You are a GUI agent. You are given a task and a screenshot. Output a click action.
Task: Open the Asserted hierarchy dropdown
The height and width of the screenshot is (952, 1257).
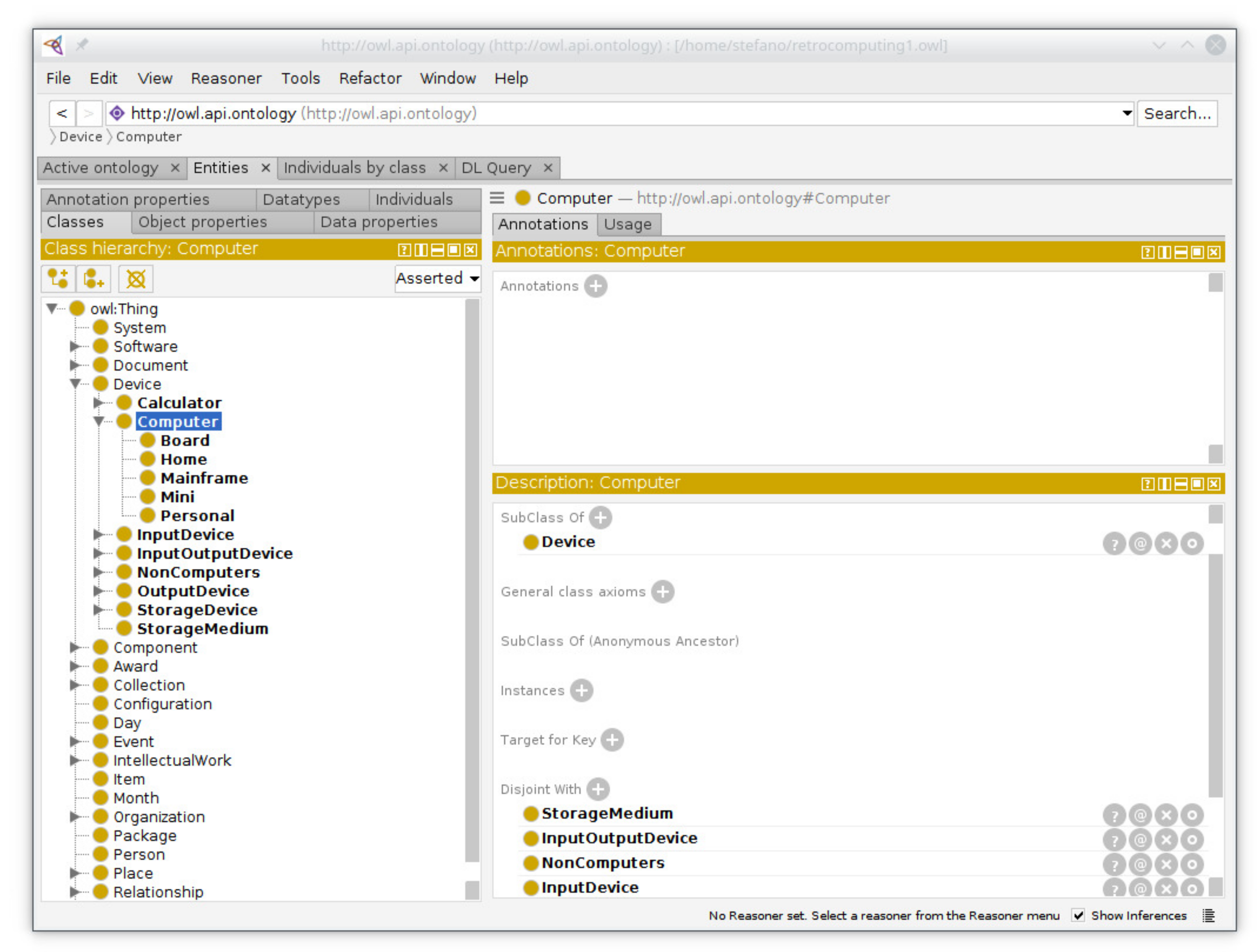438,278
